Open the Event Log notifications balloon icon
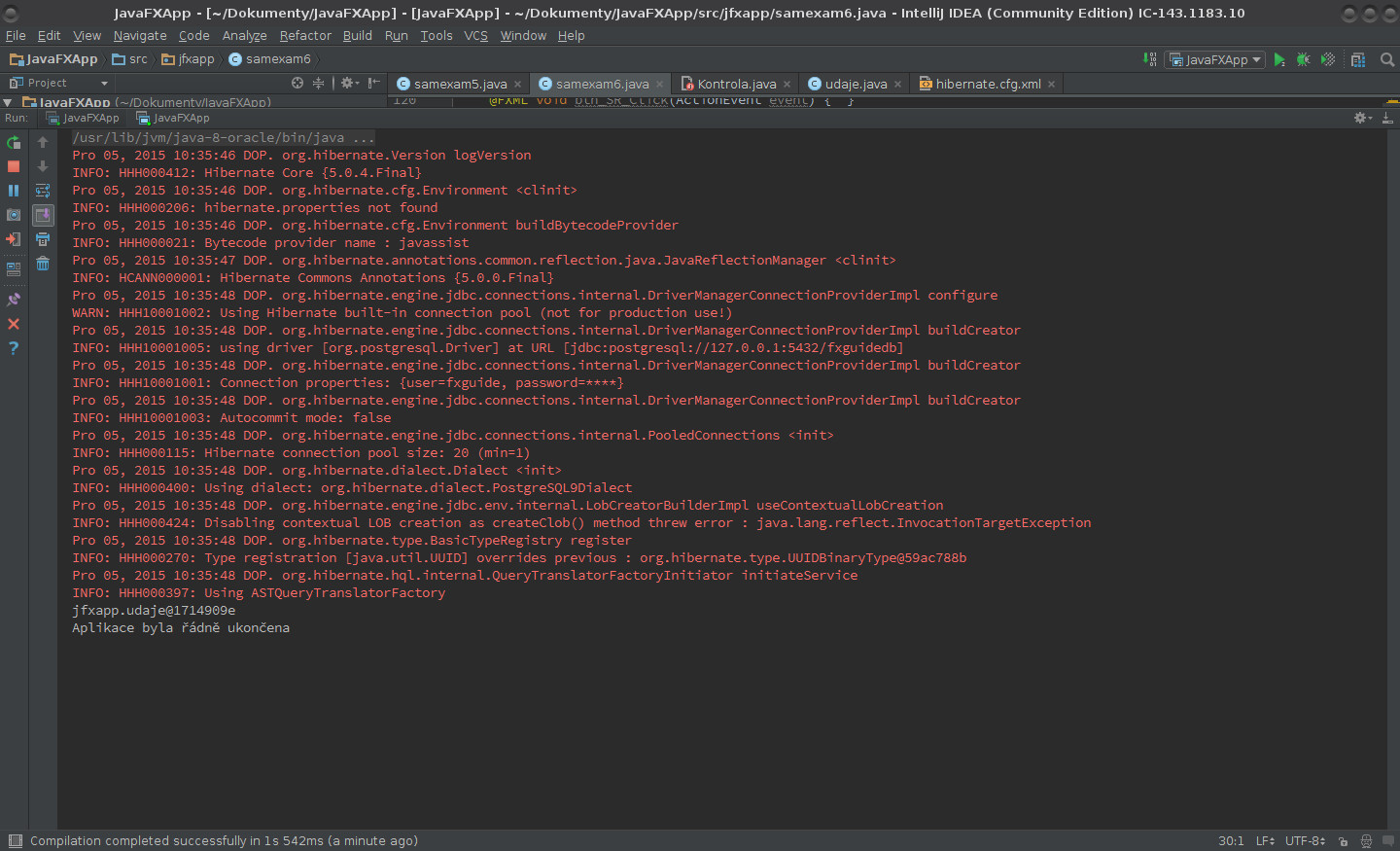The width and height of the screenshot is (1400, 851). pyautogui.click(x=1387, y=841)
